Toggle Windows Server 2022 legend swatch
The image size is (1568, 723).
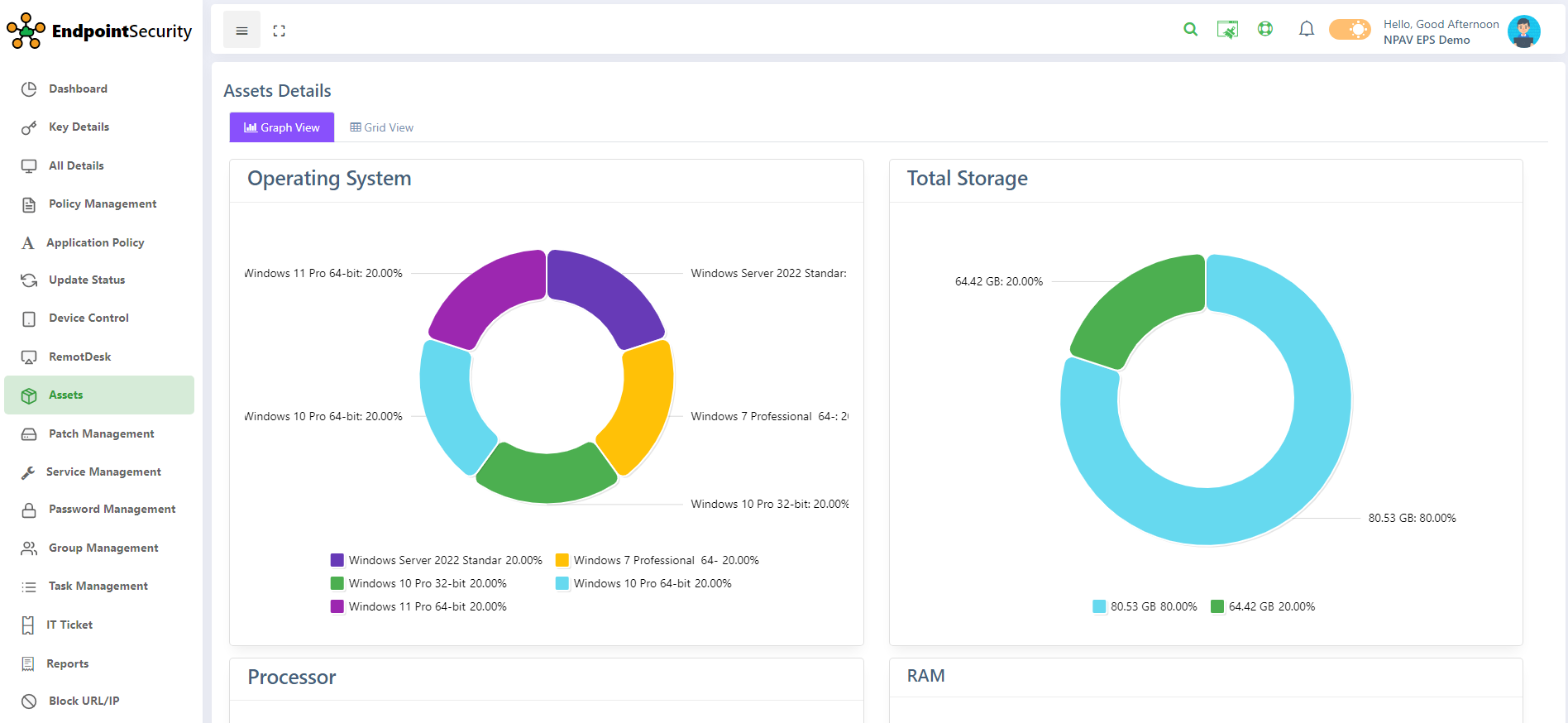point(337,560)
